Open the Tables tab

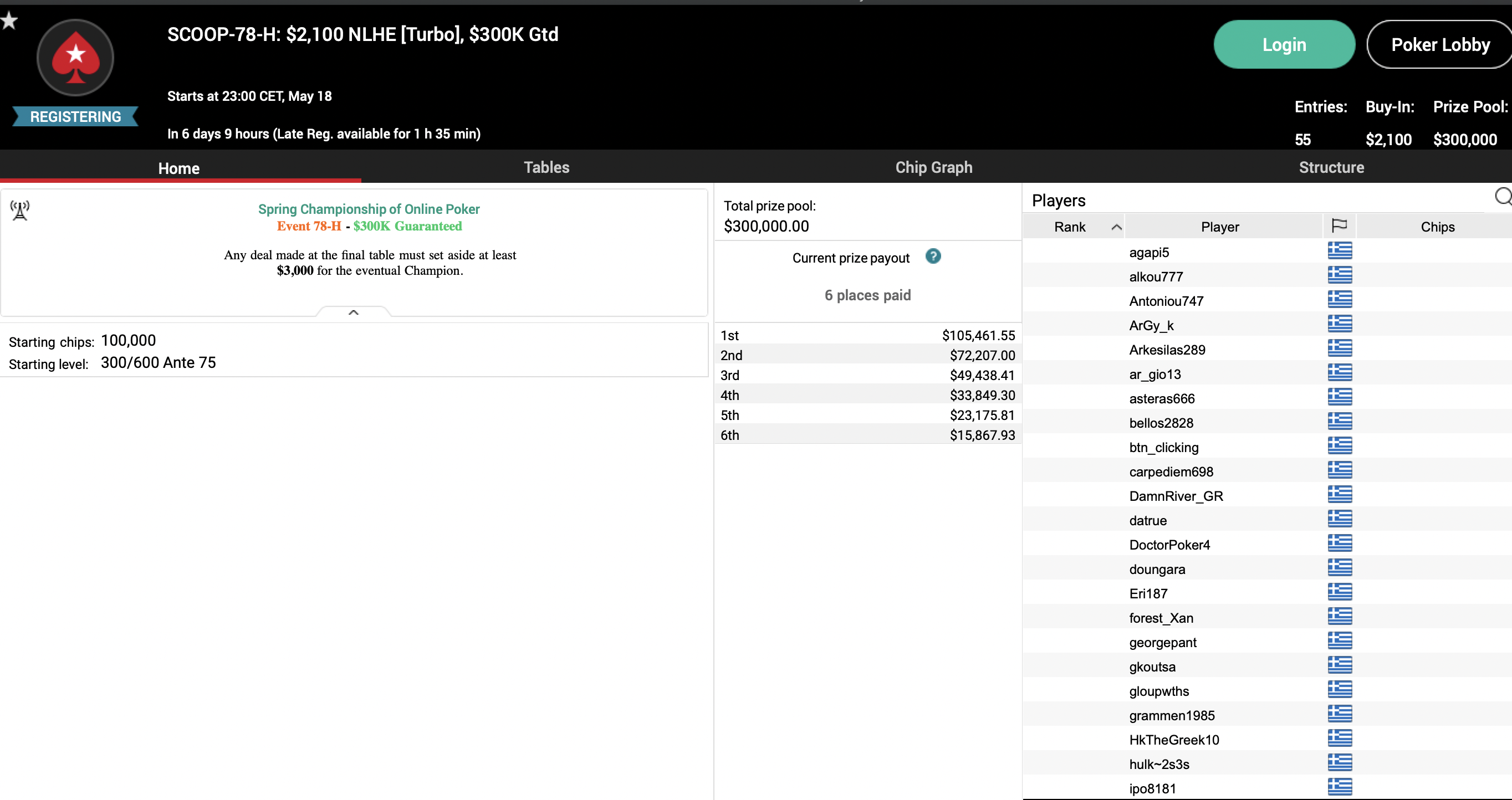pyautogui.click(x=546, y=167)
